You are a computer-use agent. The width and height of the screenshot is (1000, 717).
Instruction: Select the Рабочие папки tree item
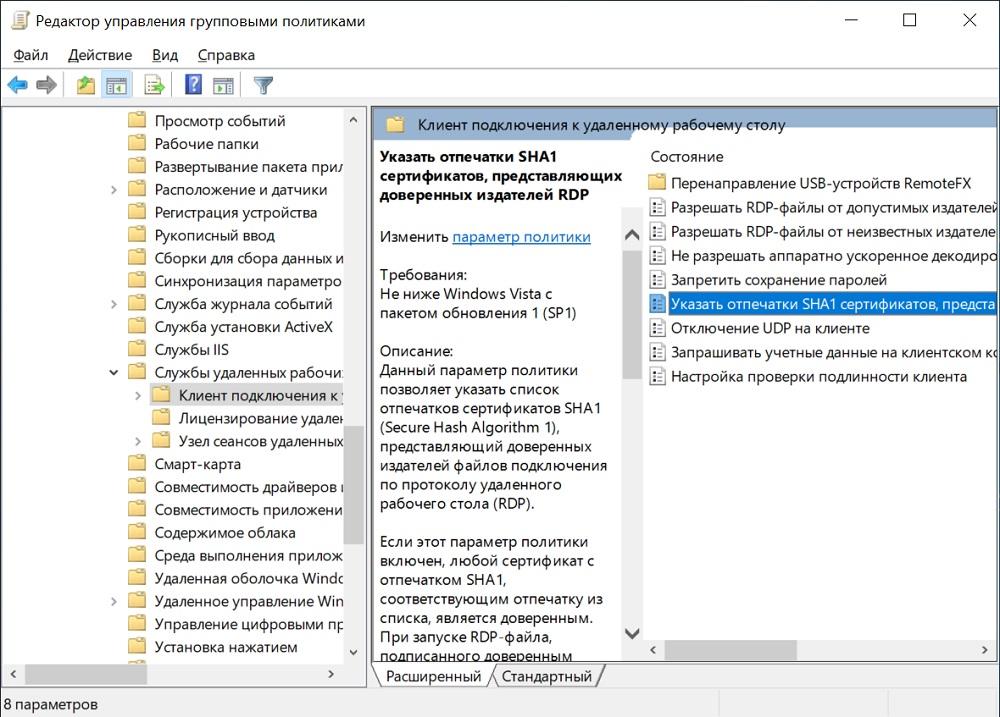pyautogui.click(x=207, y=144)
